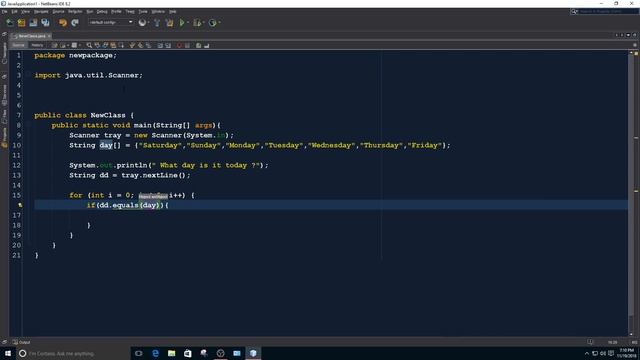Select the NewClass.java editor tab
Viewport: 640px width, 360px height.
coord(31,36)
